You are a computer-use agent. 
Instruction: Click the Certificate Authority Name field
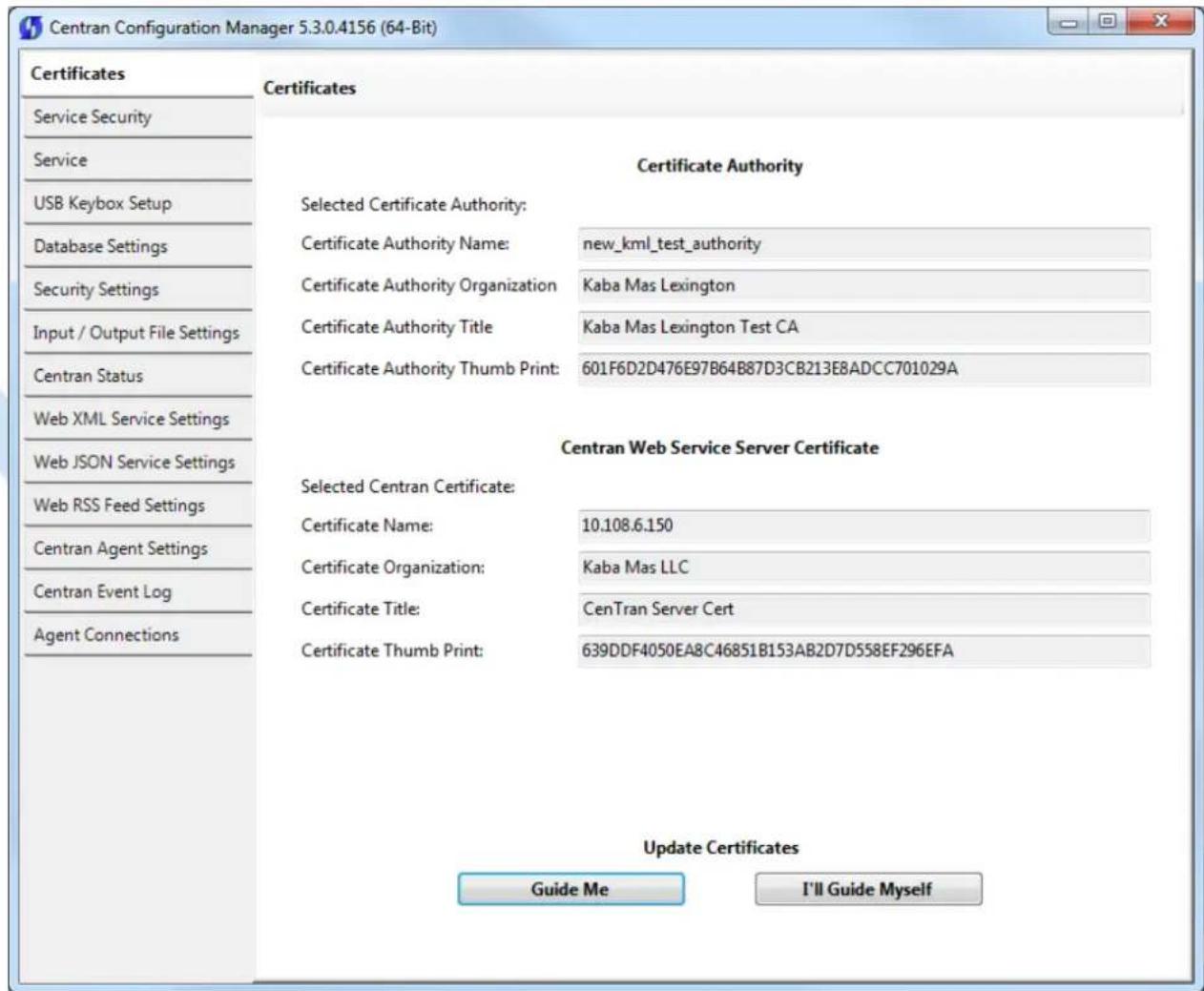[x=863, y=243]
